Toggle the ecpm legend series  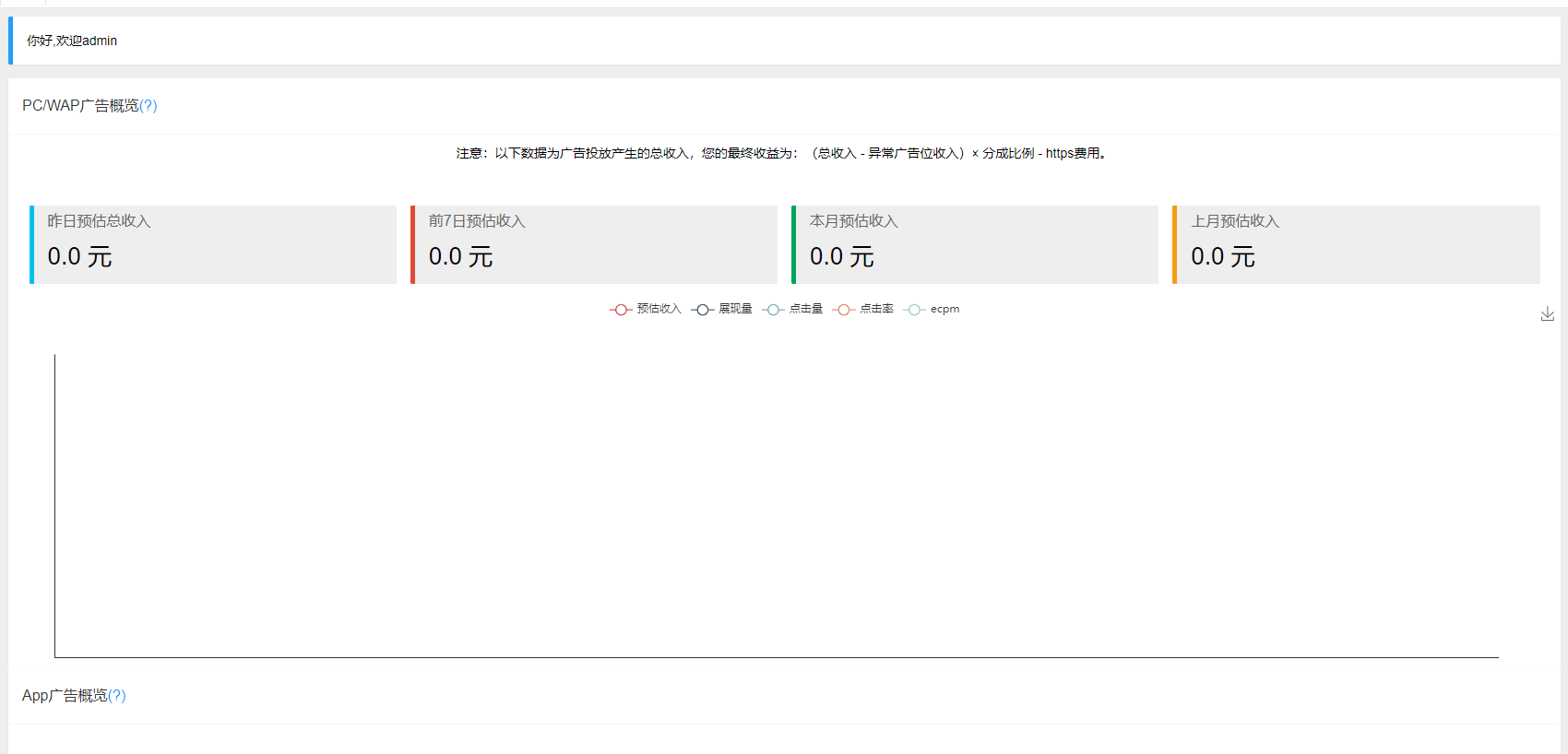932,309
